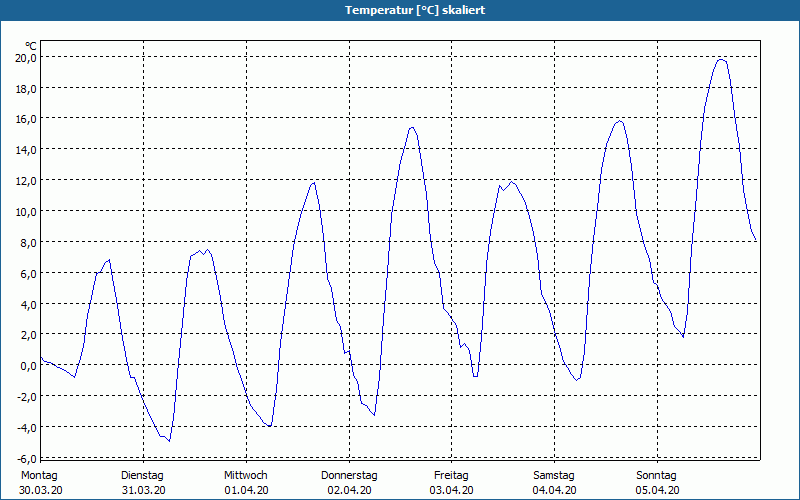Click the Donnerstag day label
800x500 pixels.
(349, 476)
